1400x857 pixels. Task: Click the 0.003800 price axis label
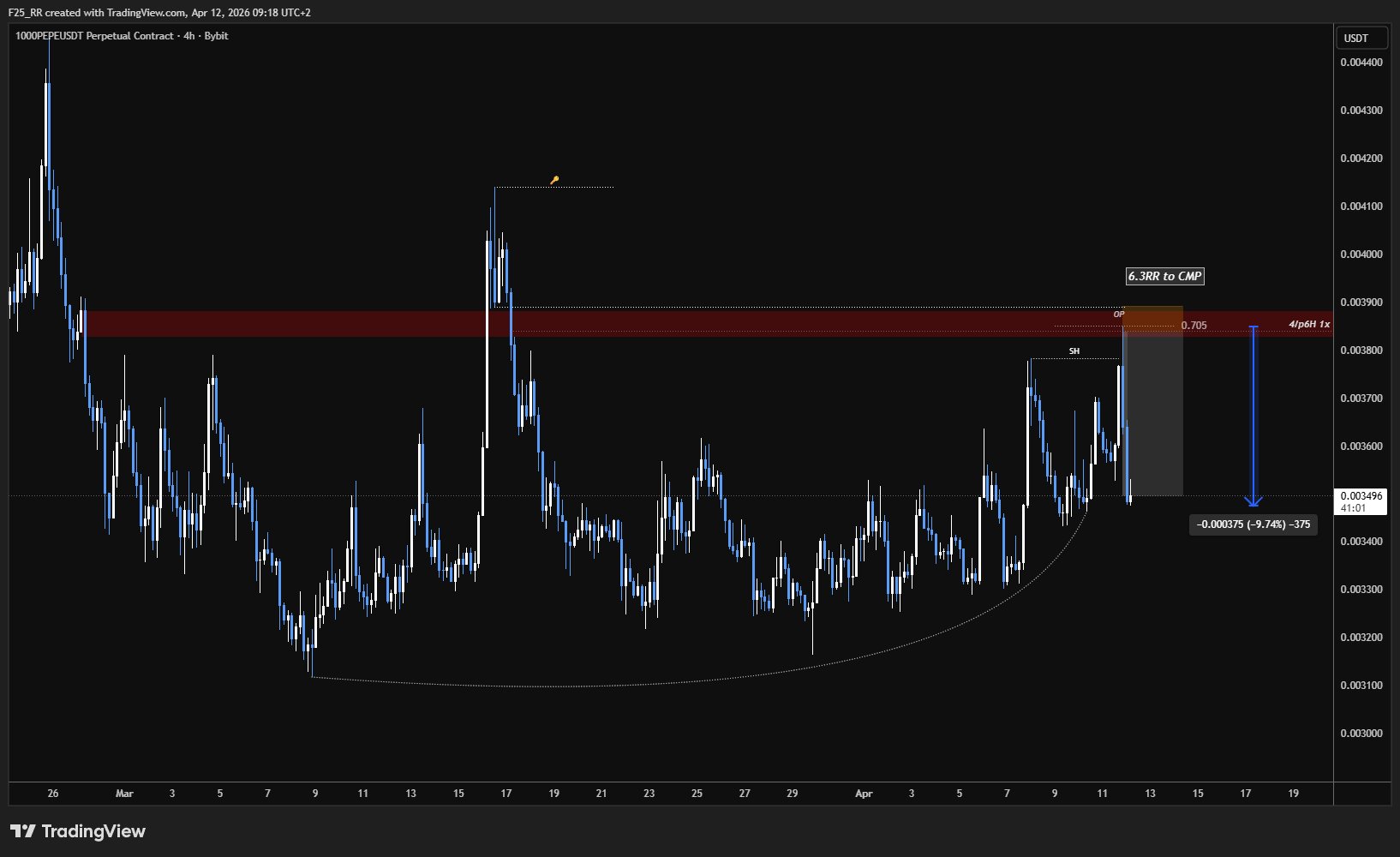1361,351
